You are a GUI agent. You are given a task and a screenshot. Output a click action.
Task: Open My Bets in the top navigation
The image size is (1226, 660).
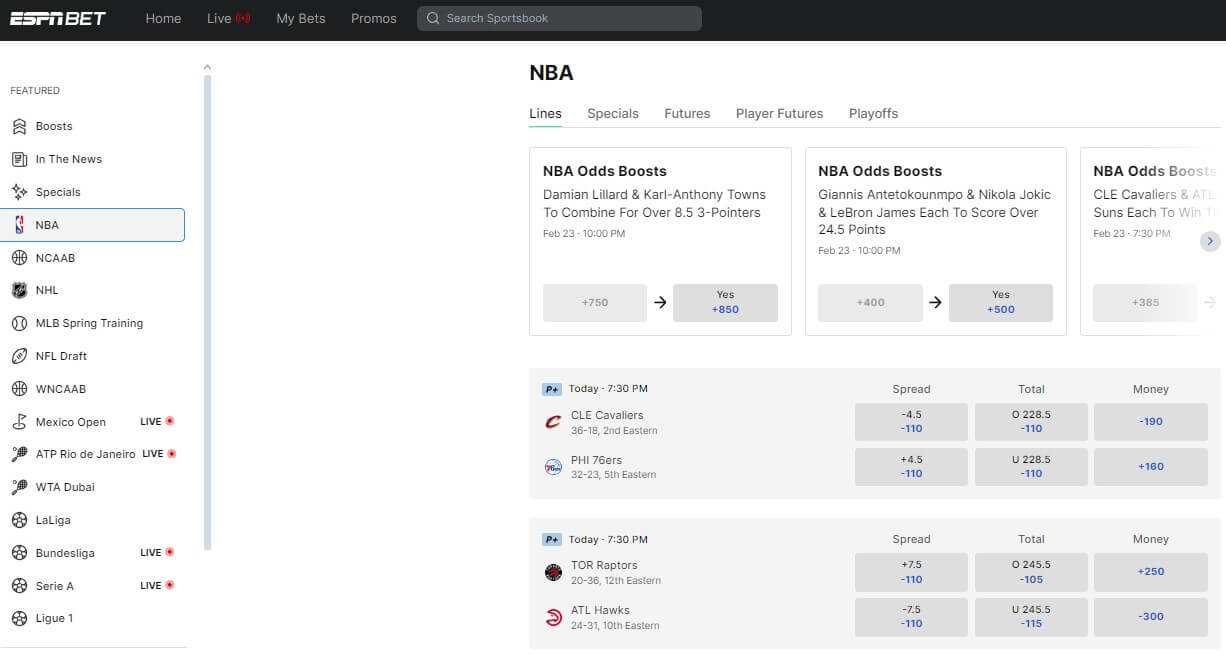tap(301, 18)
